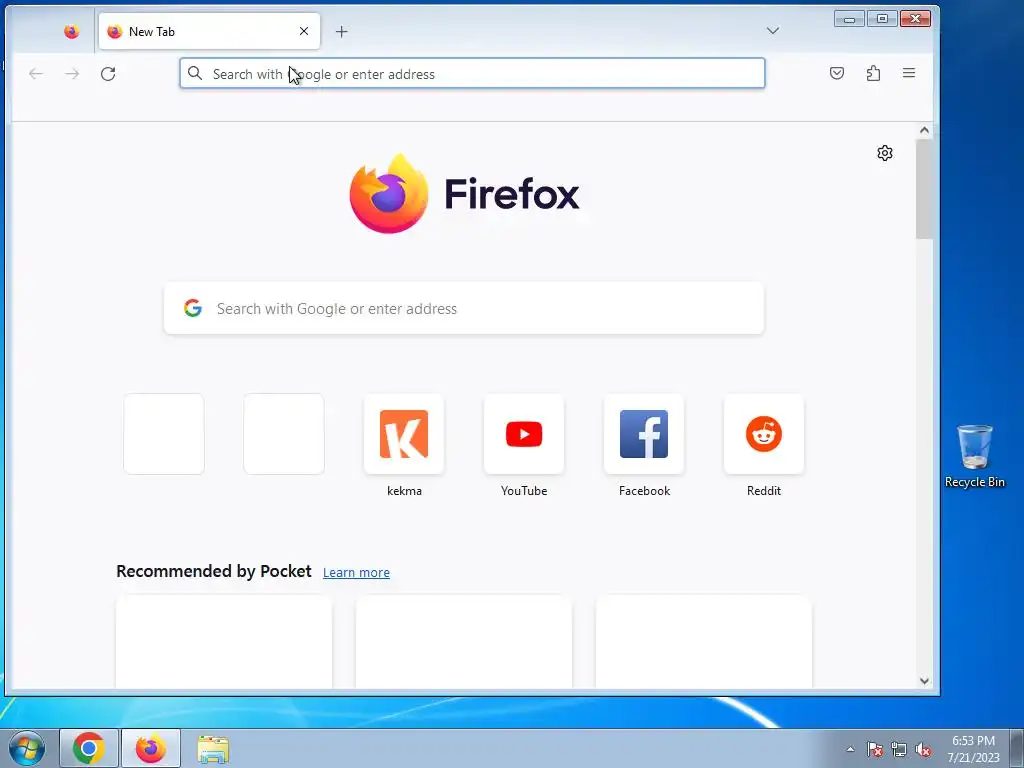Screen dimensions: 1024x768
Task: Open the volume speaker tray icon
Action: point(923,749)
